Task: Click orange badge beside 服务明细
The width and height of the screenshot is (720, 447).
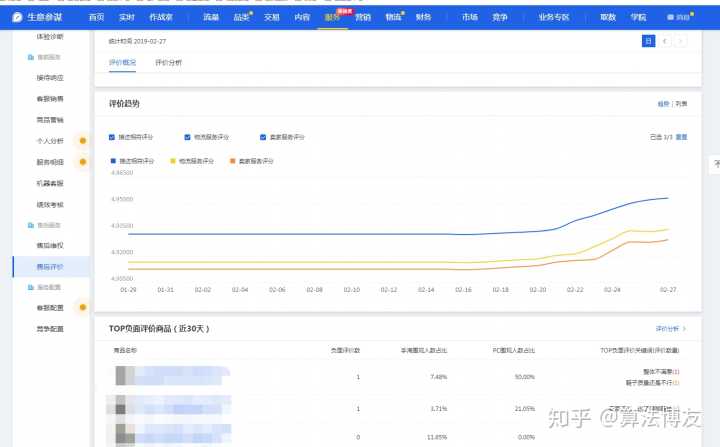Action: (x=82, y=162)
